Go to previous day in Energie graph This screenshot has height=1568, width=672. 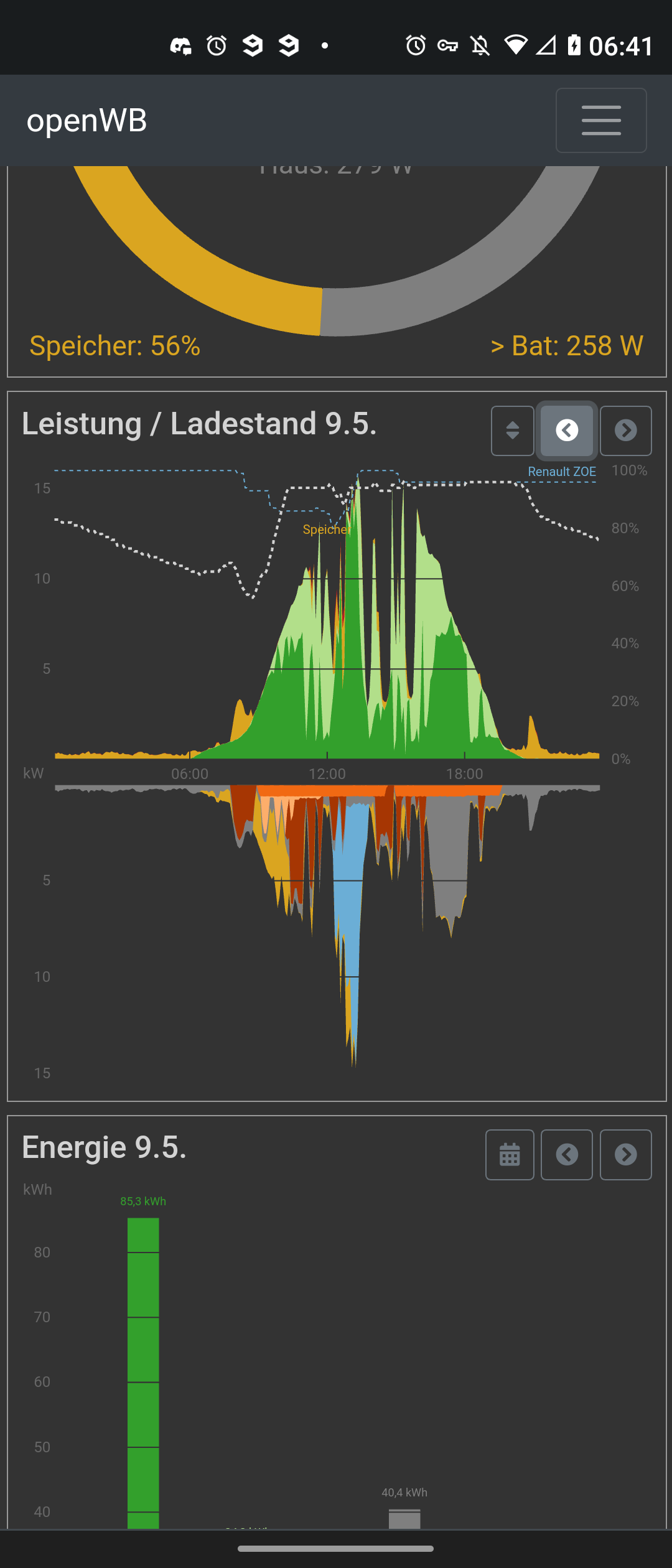coord(567,1155)
